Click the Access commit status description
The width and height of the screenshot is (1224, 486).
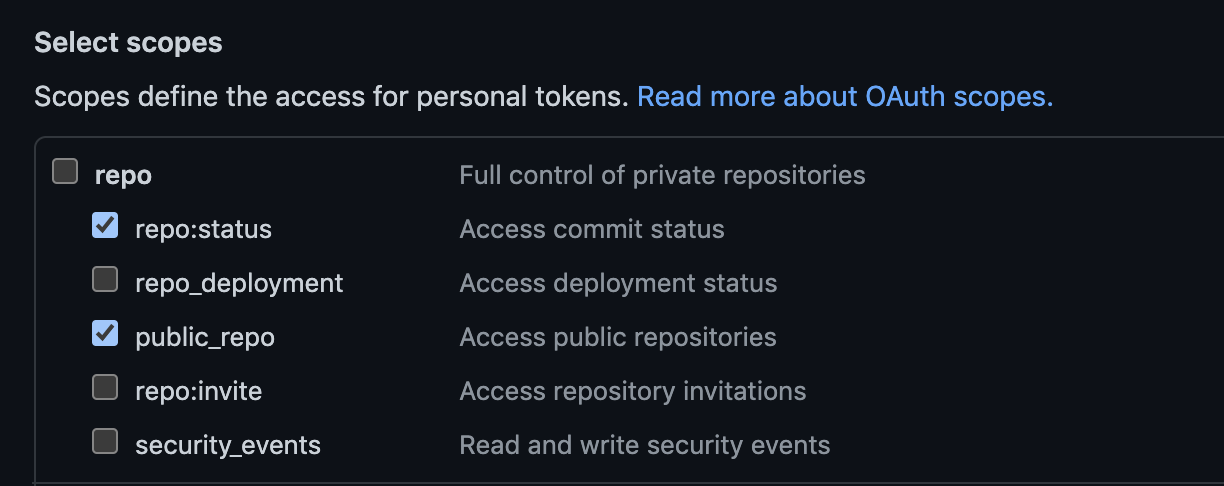[592, 229]
